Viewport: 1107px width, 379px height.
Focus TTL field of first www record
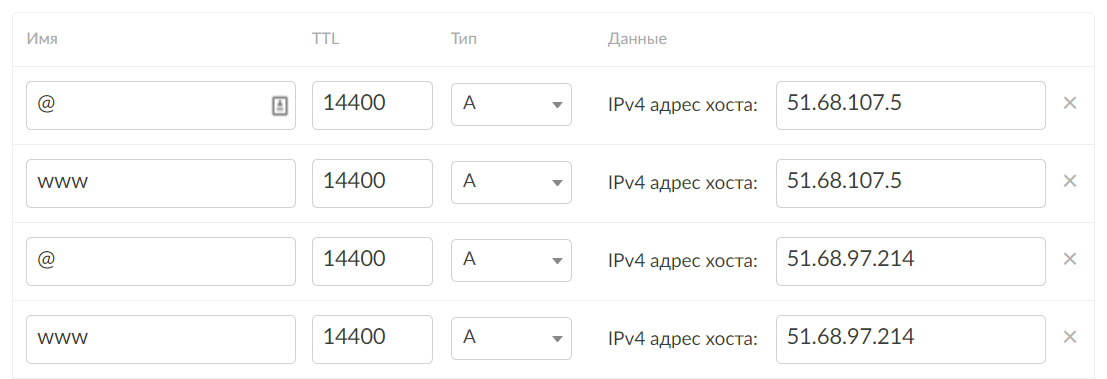372,183
